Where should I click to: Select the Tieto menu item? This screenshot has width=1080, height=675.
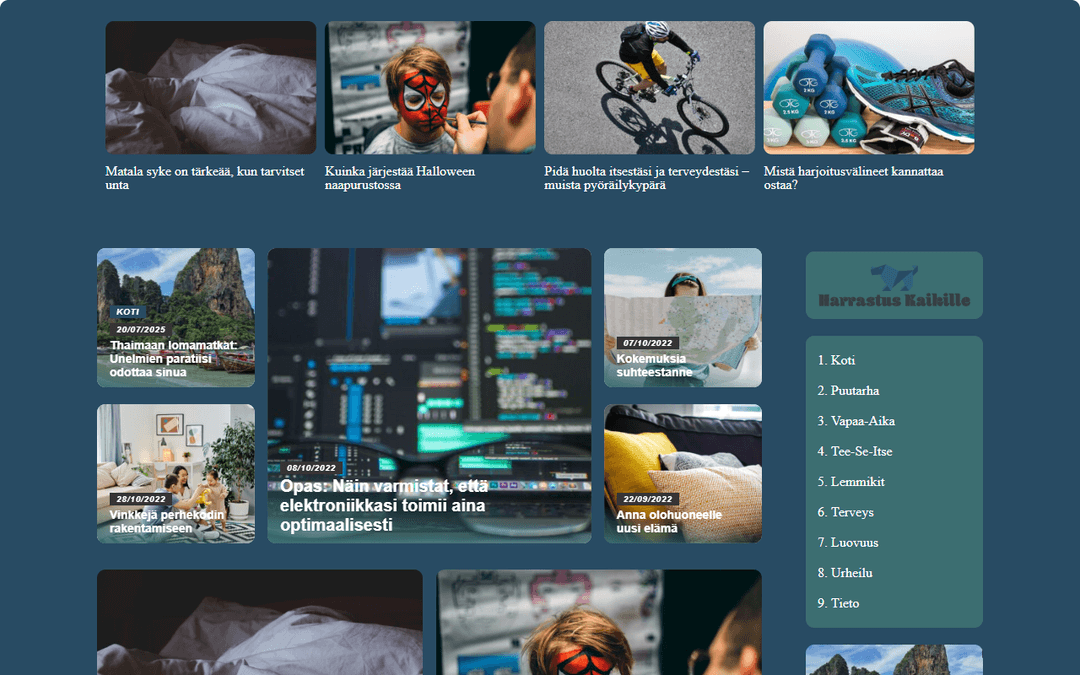coord(844,603)
